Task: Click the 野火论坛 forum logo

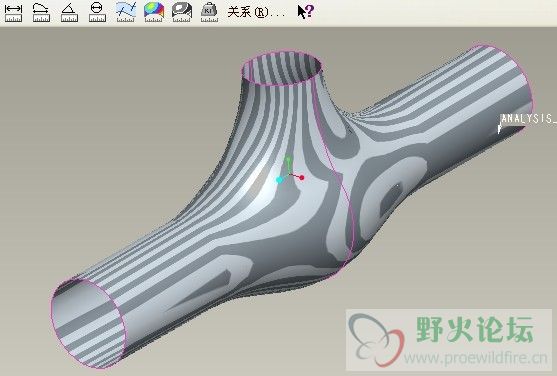Action: point(475,329)
